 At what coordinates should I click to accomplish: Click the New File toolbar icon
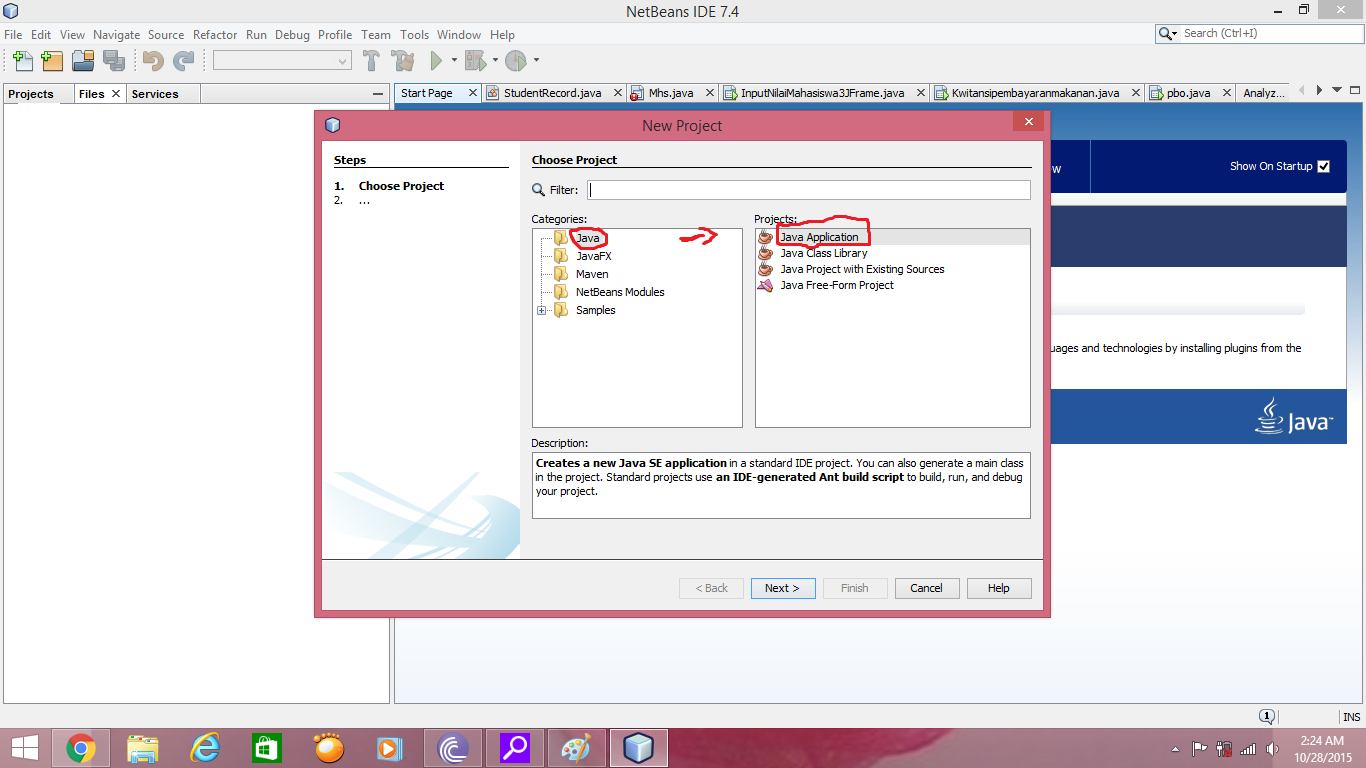click(x=22, y=61)
